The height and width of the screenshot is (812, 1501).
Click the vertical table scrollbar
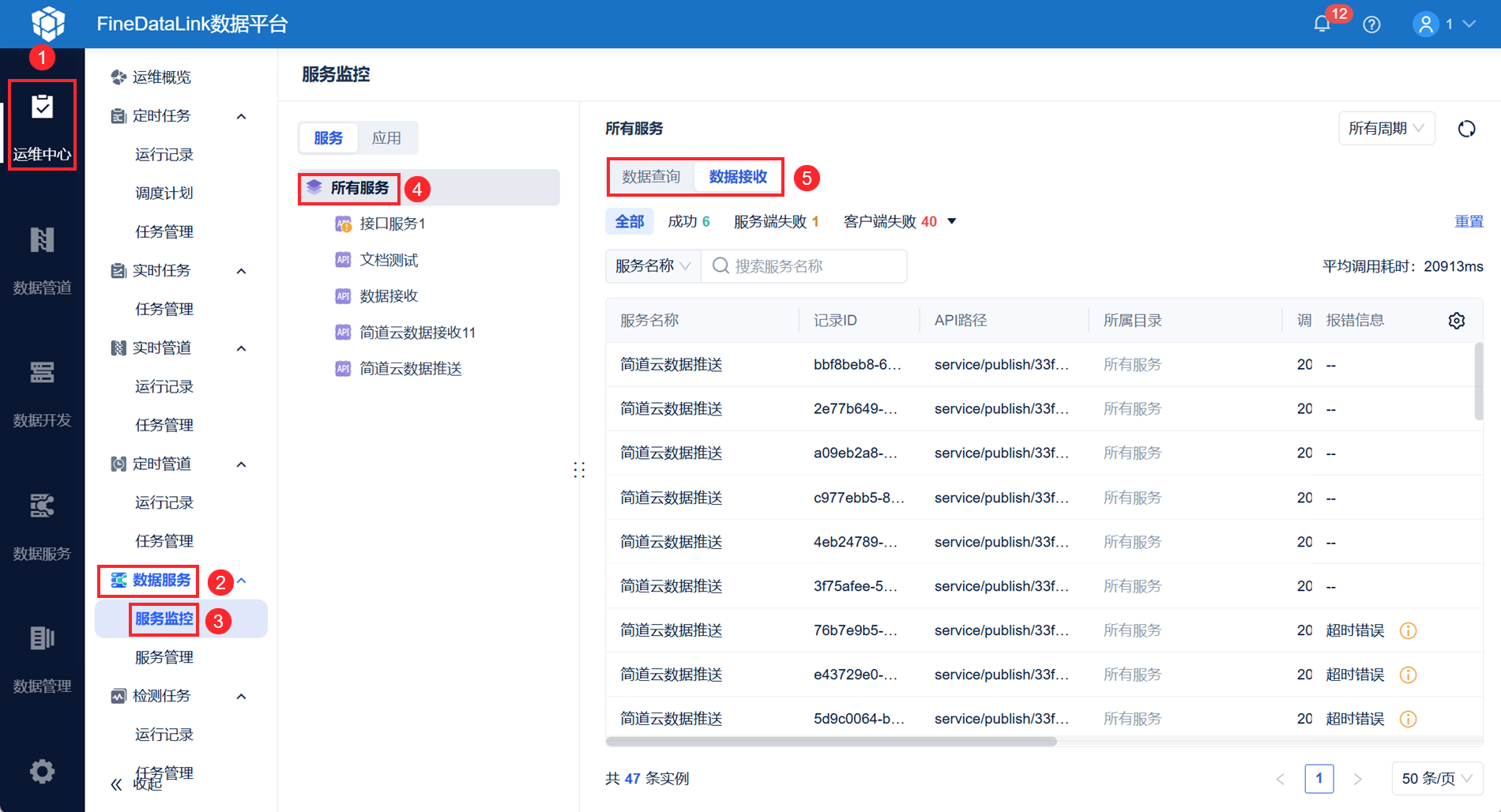[1479, 381]
